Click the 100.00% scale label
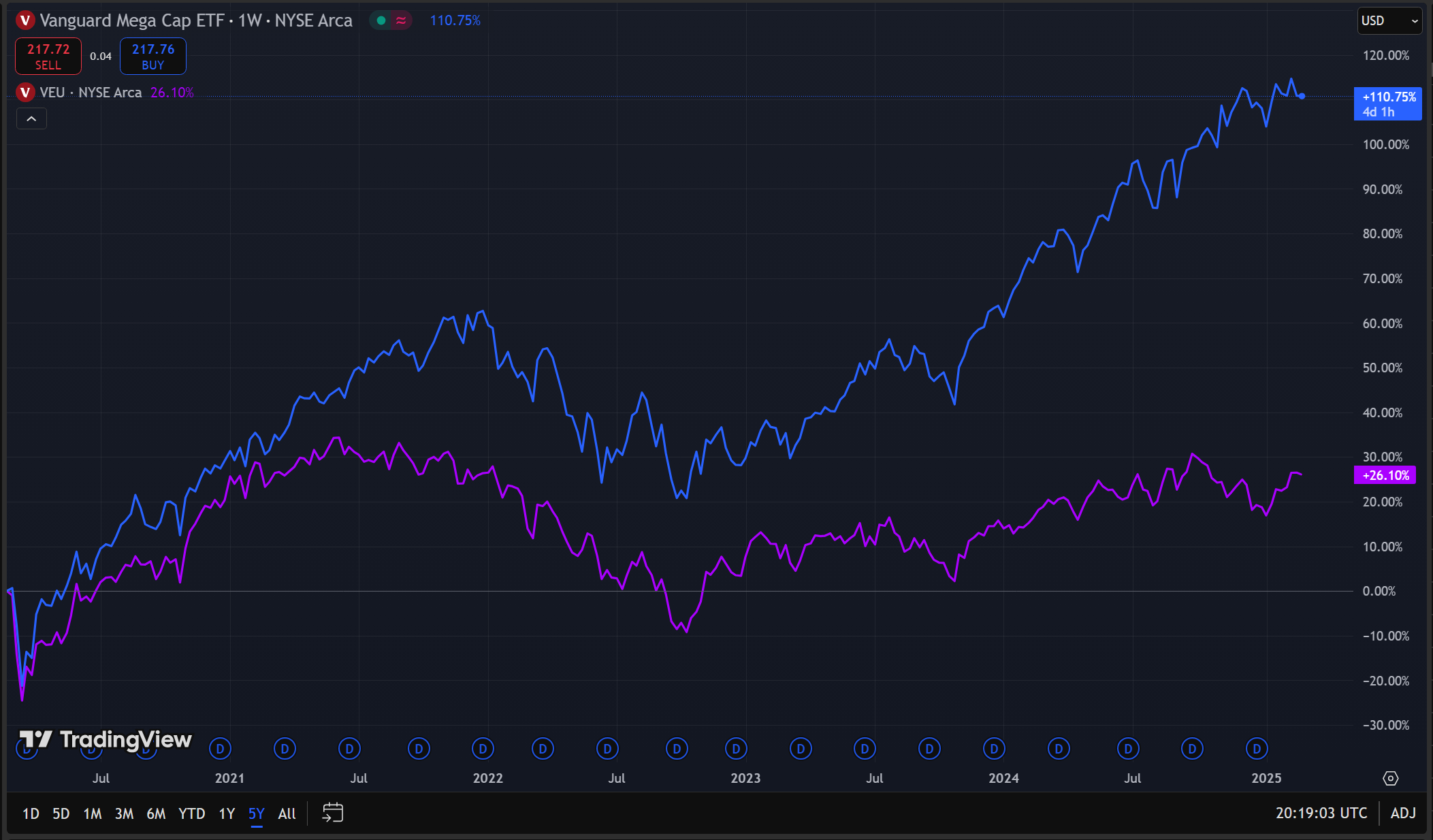The width and height of the screenshot is (1433, 840). click(1385, 144)
